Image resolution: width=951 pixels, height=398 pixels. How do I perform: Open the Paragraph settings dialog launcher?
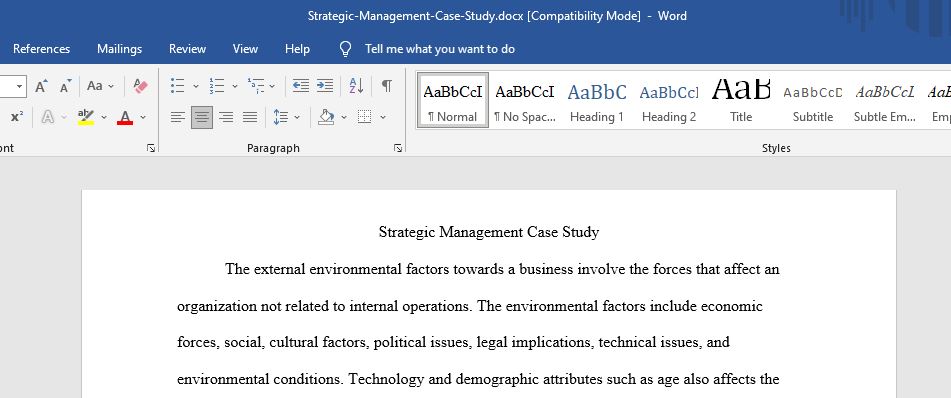pos(398,148)
